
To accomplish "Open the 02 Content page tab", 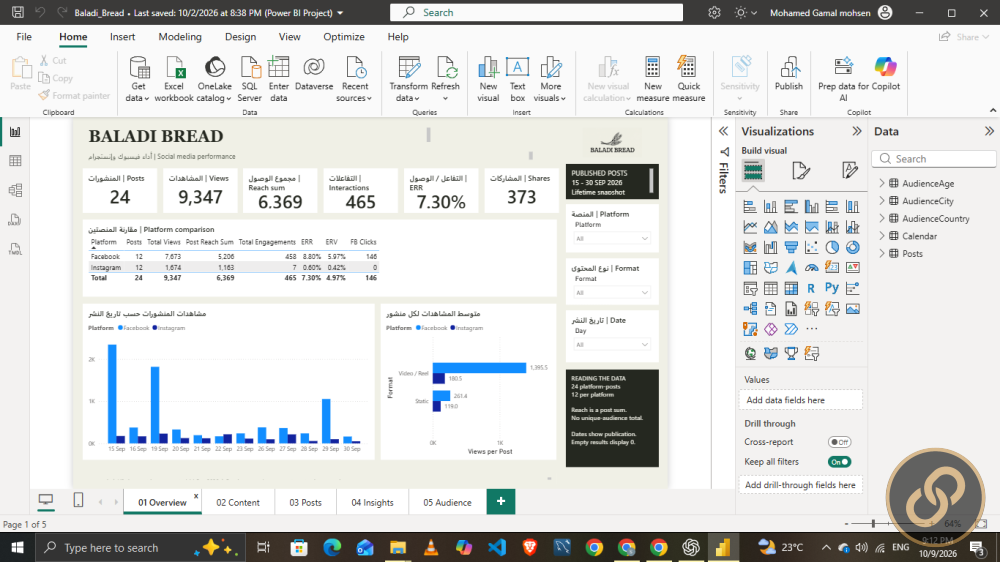I will tap(238, 502).
